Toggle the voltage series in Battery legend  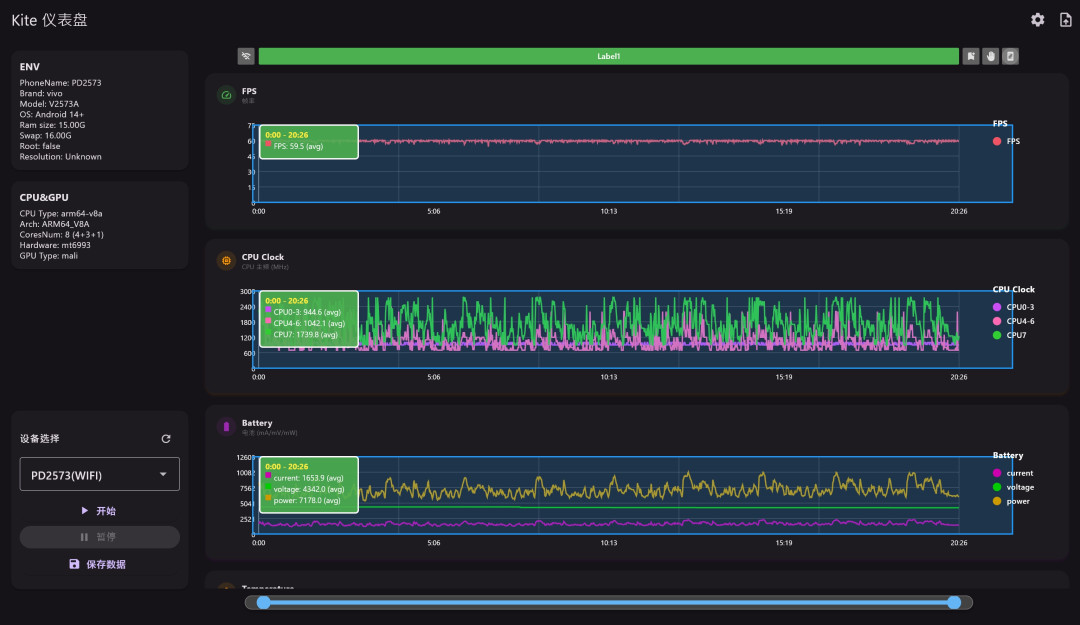[1013, 487]
